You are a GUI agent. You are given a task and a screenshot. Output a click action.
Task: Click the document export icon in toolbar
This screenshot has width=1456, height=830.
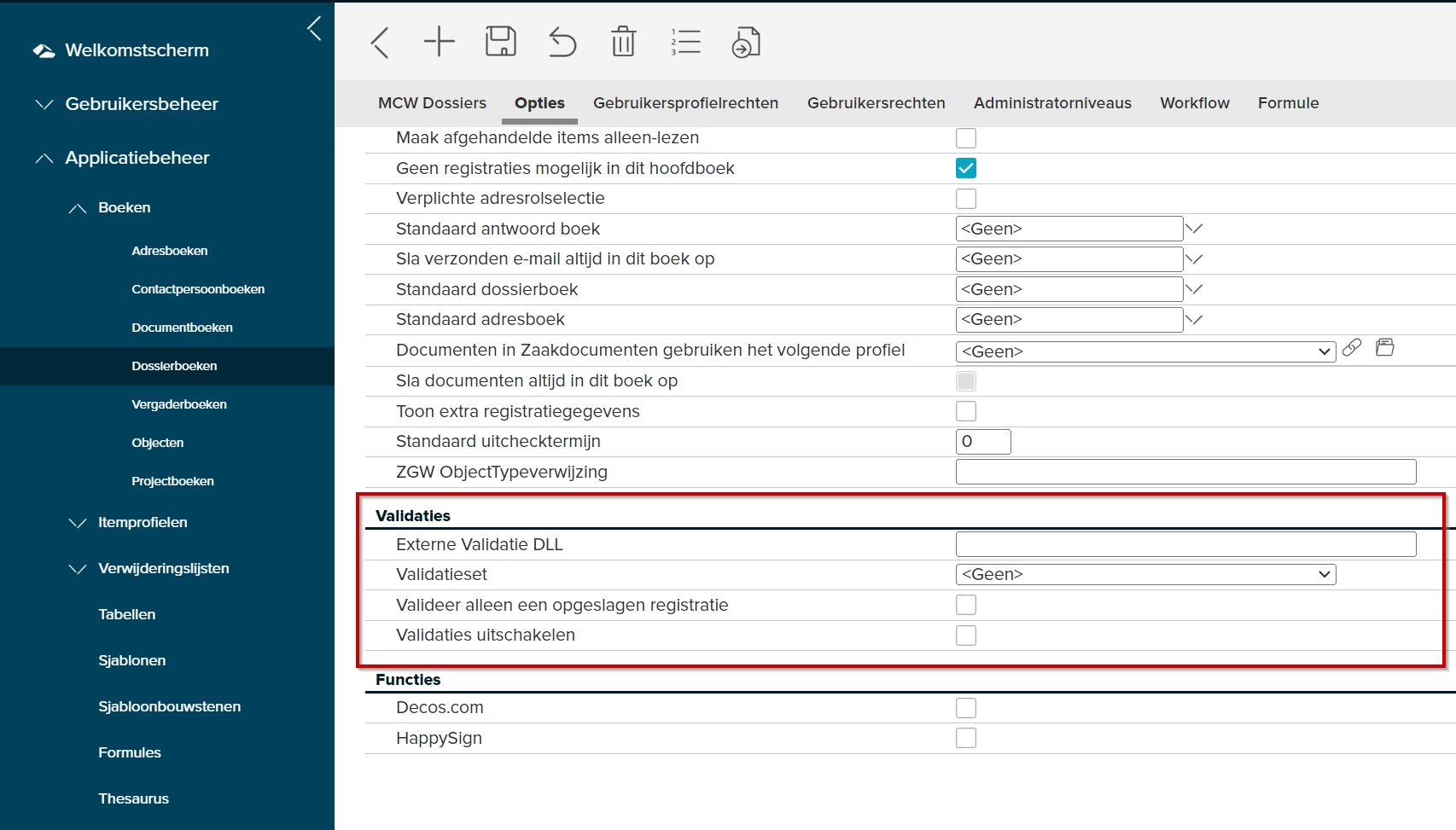pos(746,42)
